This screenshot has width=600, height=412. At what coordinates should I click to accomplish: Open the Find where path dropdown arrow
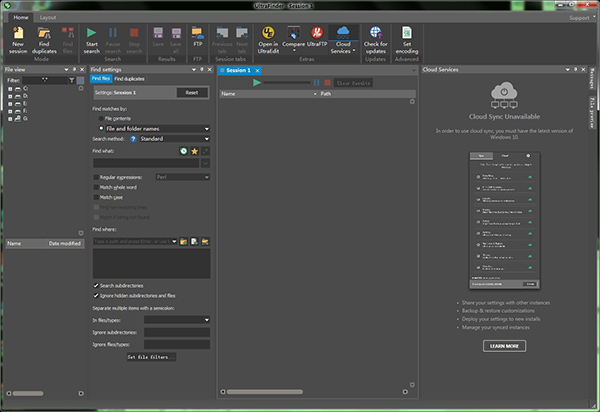(x=174, y=241)
